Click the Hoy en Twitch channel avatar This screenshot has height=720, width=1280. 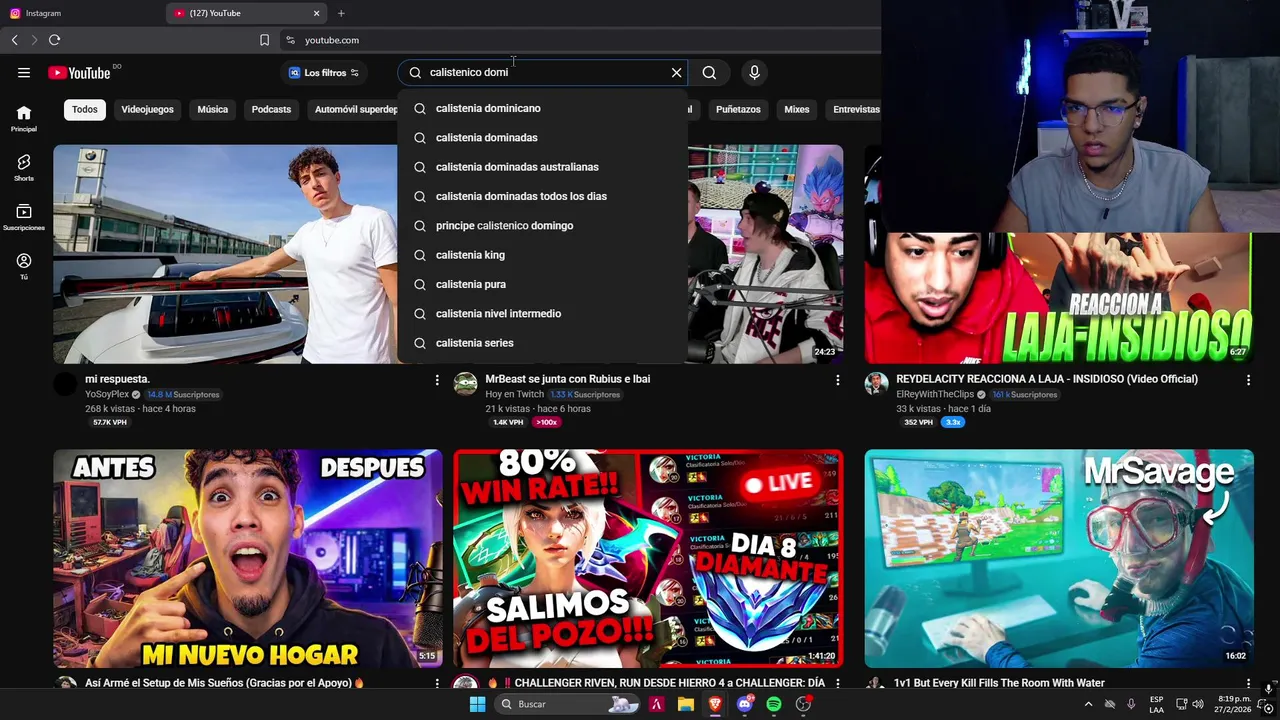(x=466, y=384)
